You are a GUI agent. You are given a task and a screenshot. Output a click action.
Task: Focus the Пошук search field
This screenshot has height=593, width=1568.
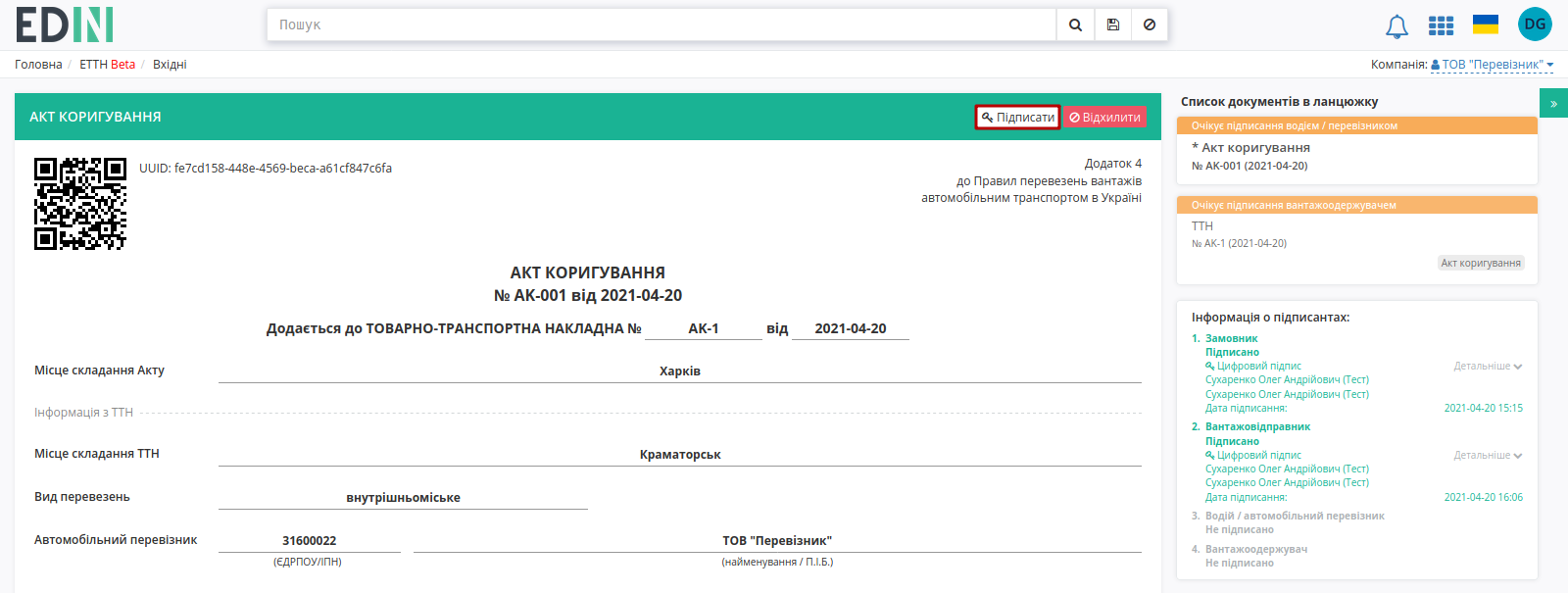(661, 25)
